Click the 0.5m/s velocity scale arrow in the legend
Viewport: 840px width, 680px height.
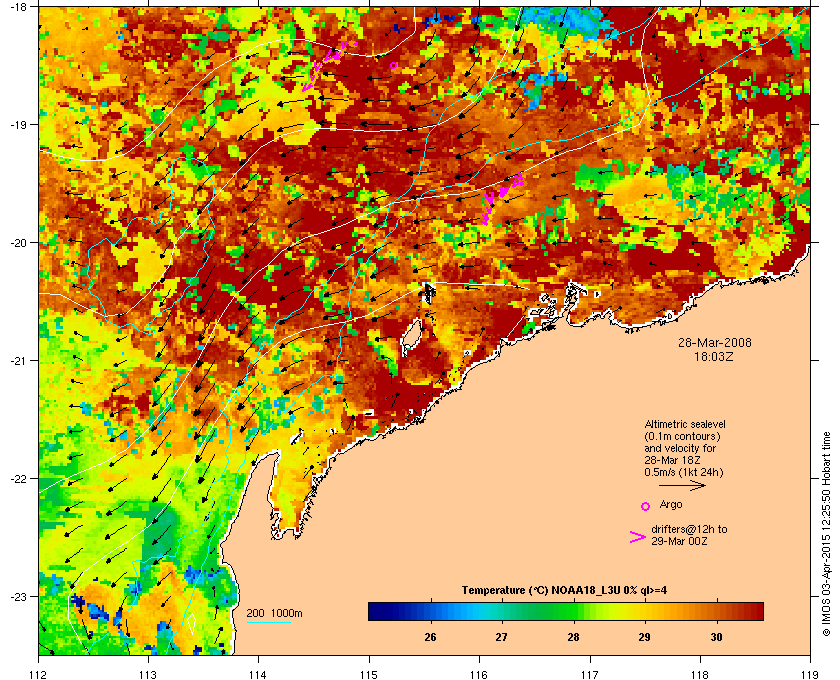click(x=682, y=485)
